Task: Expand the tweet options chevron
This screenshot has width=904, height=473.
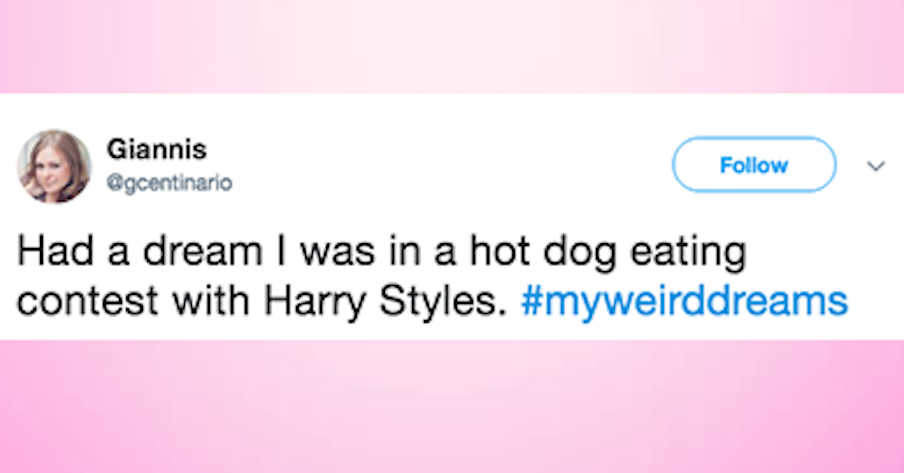Action: 876,165
